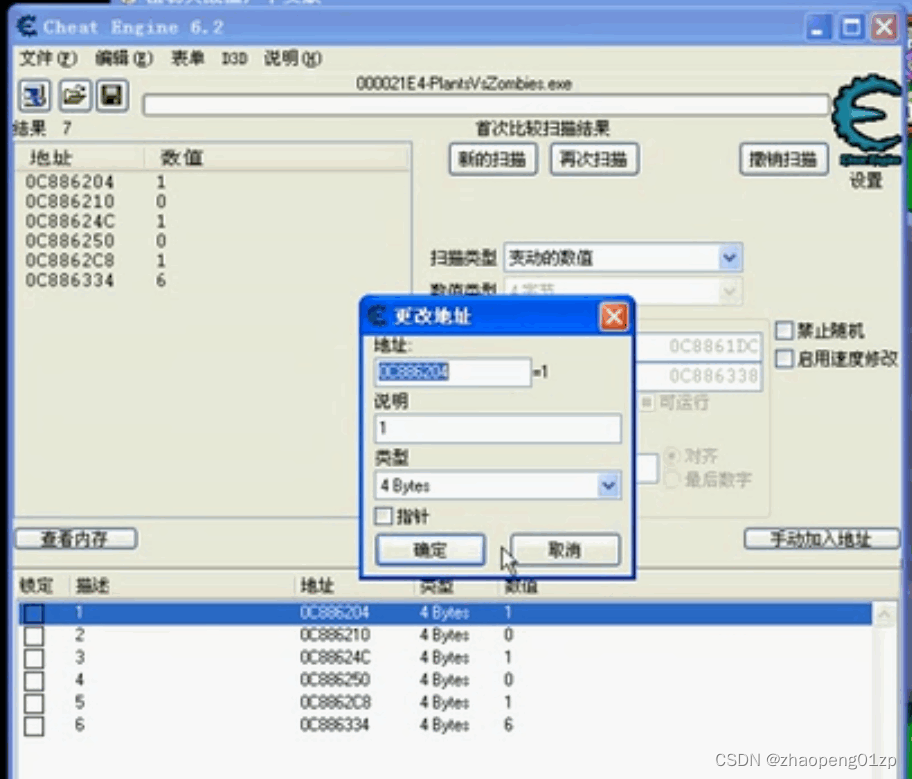The image size is (912, 779).
Task: Tick the lock checkbox for row 2
Action: click(x=34, y=635)
